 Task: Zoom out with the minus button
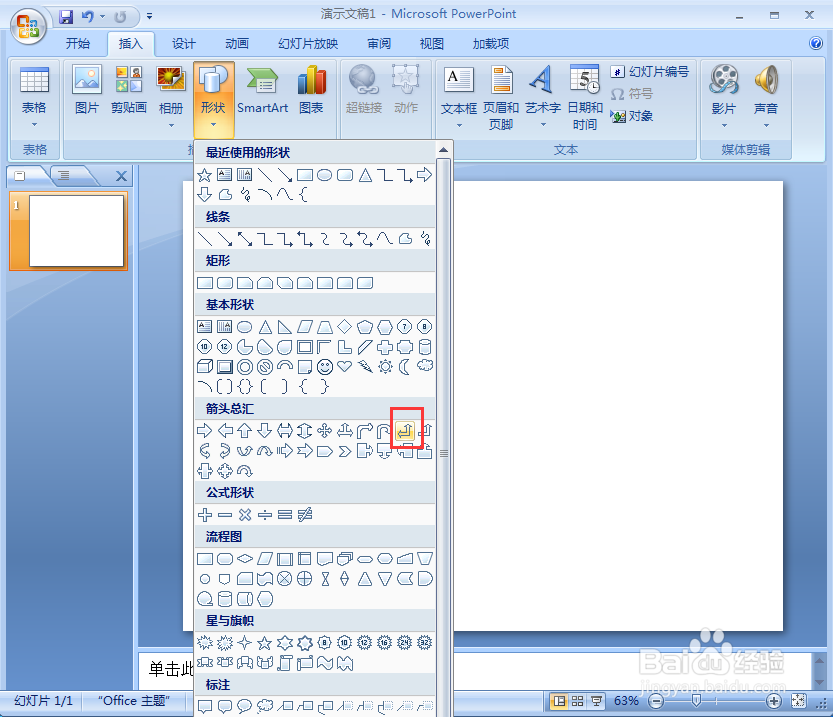(x=657, y=702)
